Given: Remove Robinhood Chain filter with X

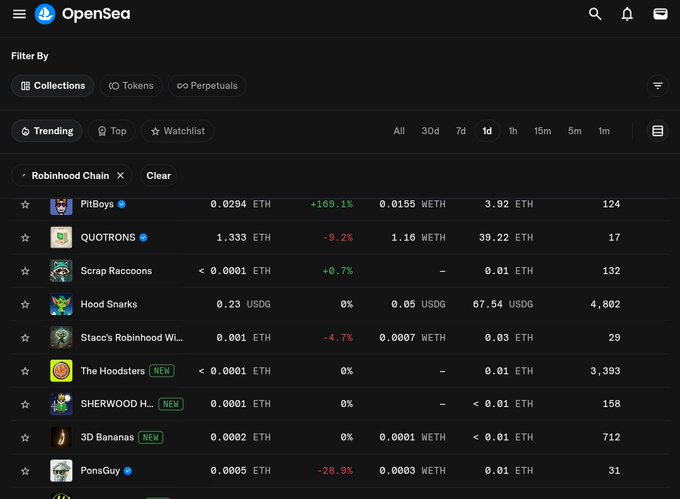Looking at the screenshot, I should tap(121, 176).
